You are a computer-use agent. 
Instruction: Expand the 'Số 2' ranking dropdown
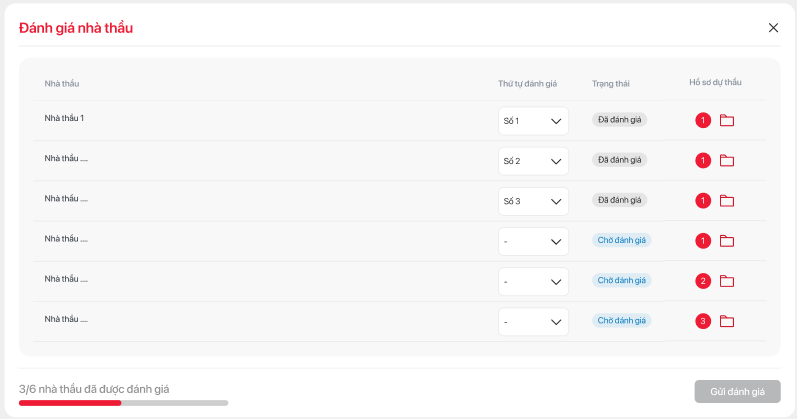coord(533,162)
